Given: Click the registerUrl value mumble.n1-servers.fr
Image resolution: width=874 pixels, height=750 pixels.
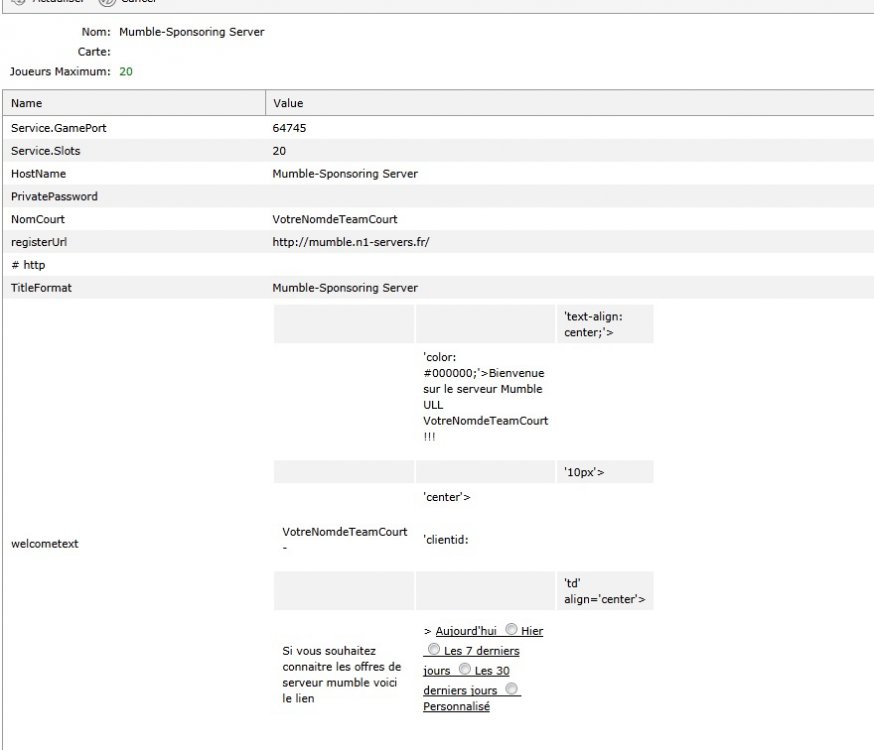Looking at the screenshot, I should (350, 242).
